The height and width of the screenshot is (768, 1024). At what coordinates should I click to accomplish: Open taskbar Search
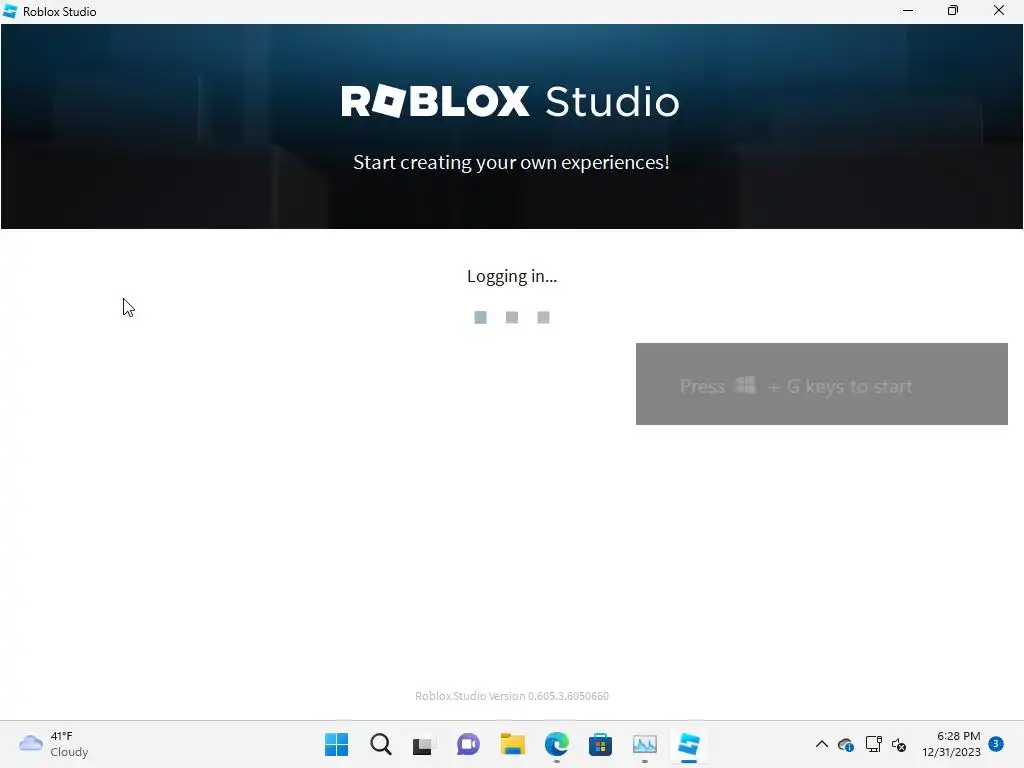tap(381, 744)
